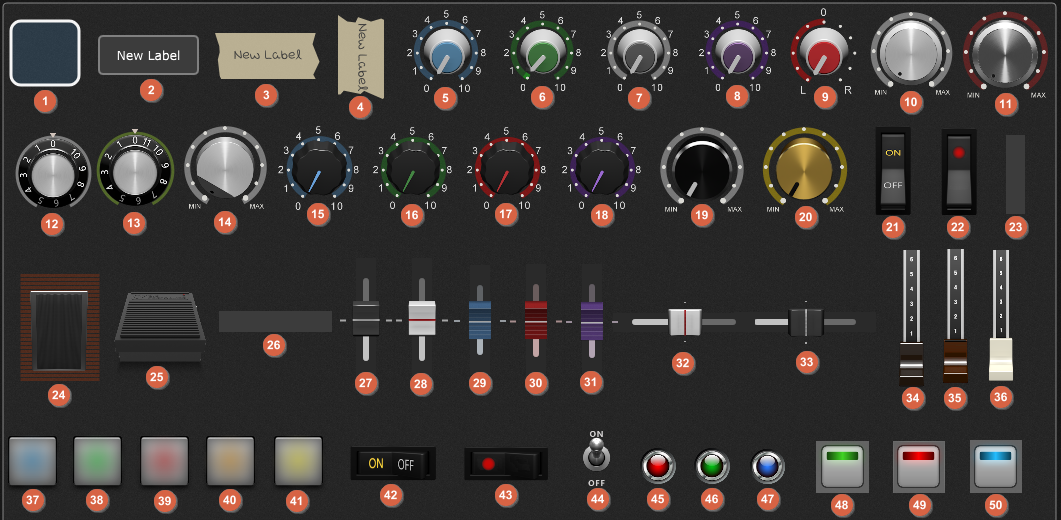Select the wah pedal with red brick frame
The image size is (1061, 520).
tap(60, 328)
